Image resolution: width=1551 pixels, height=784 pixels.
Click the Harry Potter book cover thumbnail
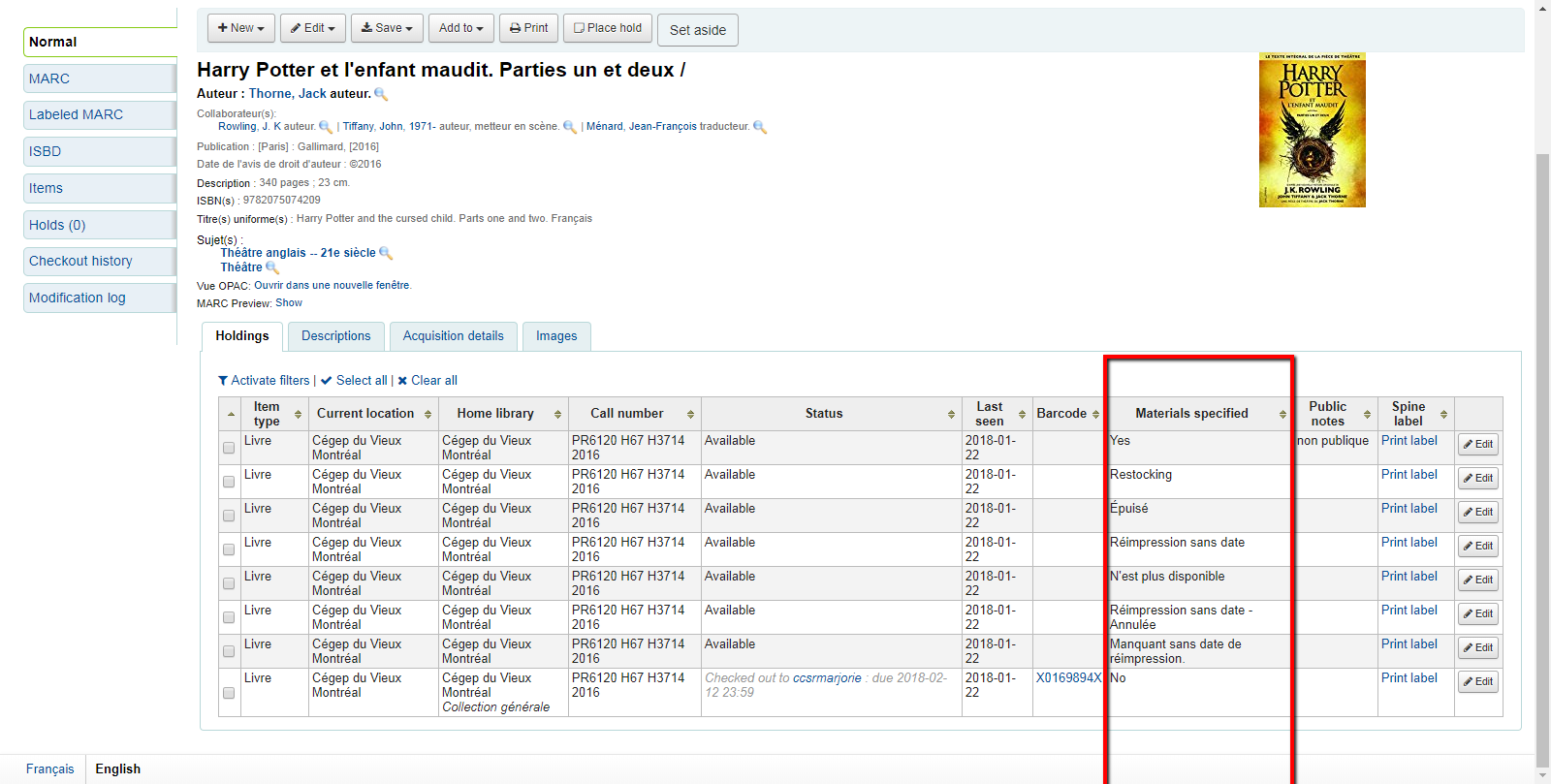1312,130
